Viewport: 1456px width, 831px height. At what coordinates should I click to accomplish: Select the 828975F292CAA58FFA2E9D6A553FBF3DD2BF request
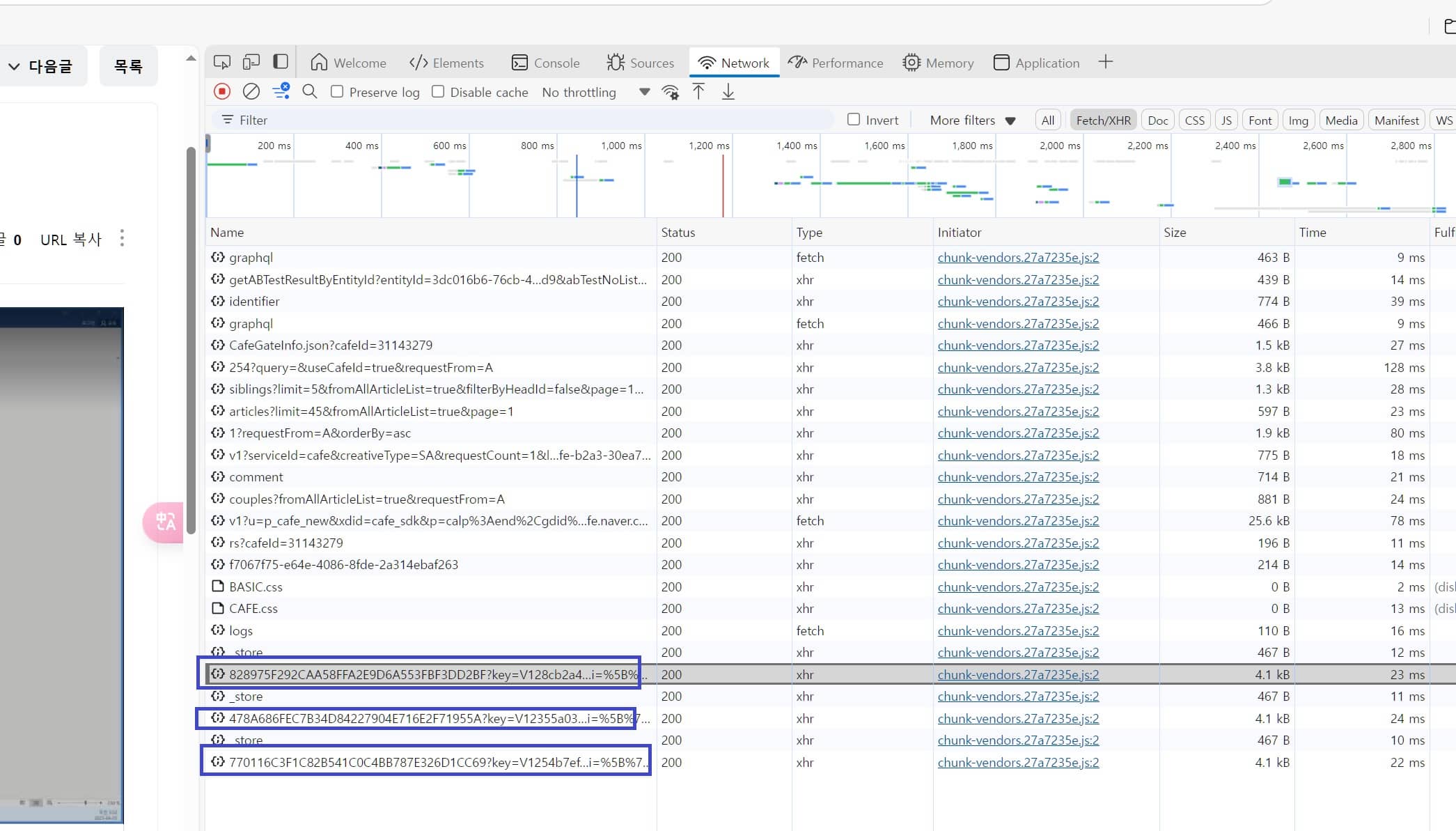click(431, 674)
